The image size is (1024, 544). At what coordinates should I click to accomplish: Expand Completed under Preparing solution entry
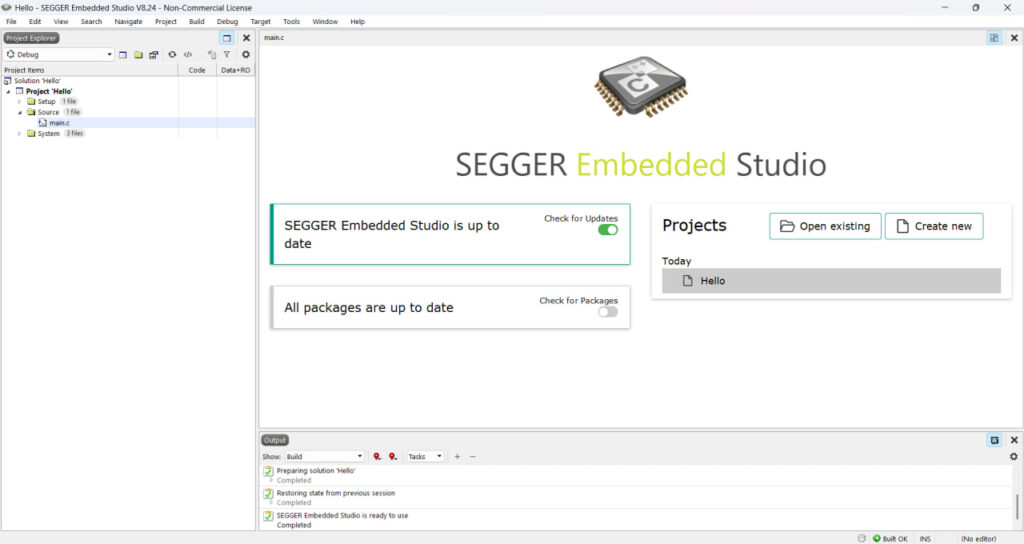[x=271, y=481]
